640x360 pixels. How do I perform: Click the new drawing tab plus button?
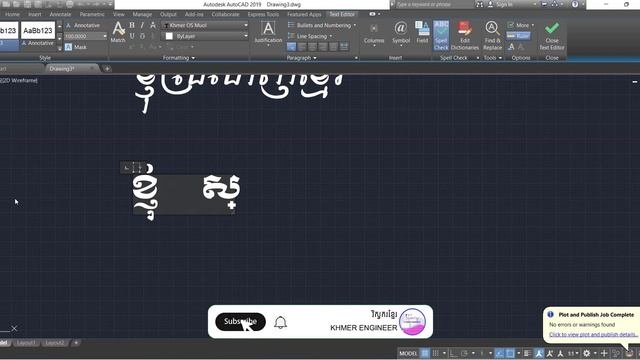107,69
